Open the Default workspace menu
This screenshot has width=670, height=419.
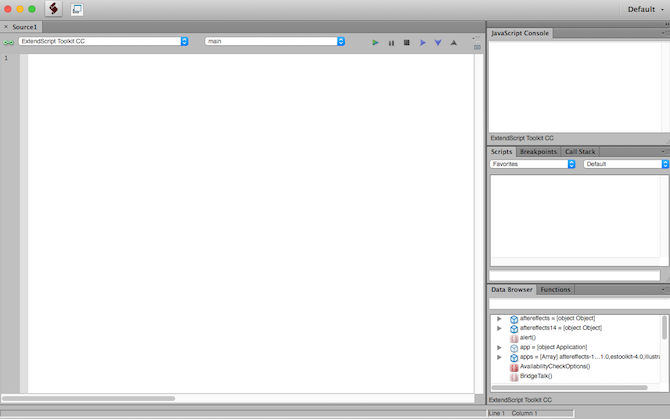pos(645,9)
